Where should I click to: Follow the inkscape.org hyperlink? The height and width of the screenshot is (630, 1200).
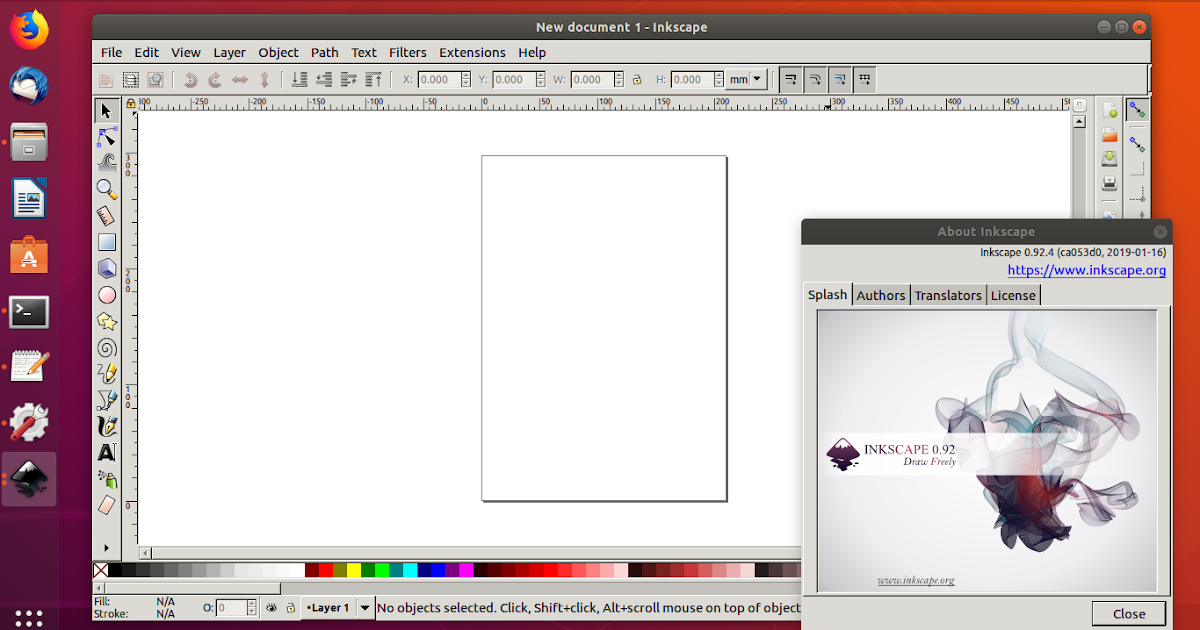(1087, 270)
